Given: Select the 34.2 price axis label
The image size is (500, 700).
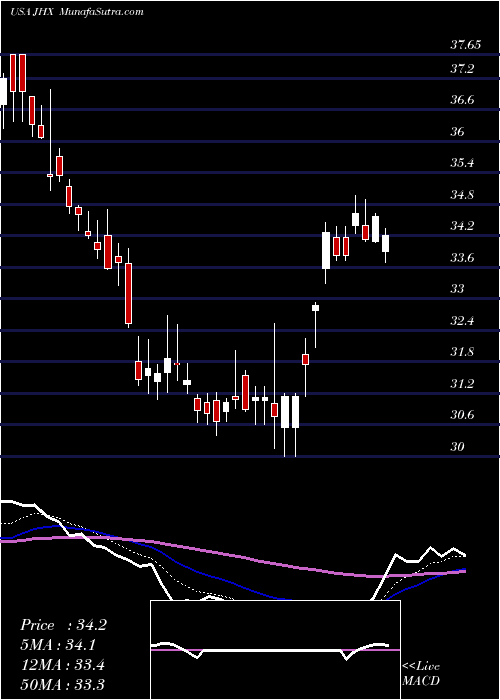Looking at the screenshot, I should point(462,226).
